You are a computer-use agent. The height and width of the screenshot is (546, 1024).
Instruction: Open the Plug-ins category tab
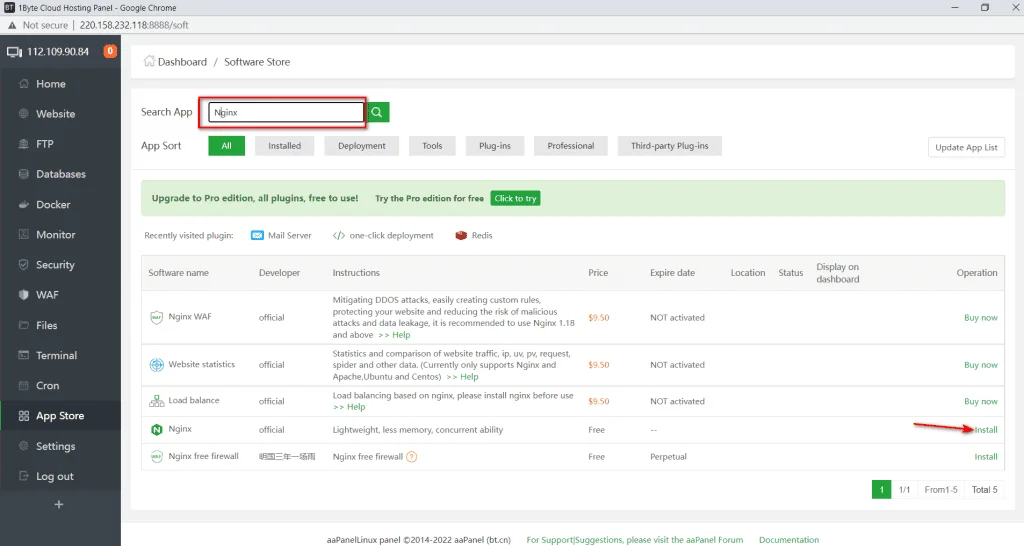[495, 146]
